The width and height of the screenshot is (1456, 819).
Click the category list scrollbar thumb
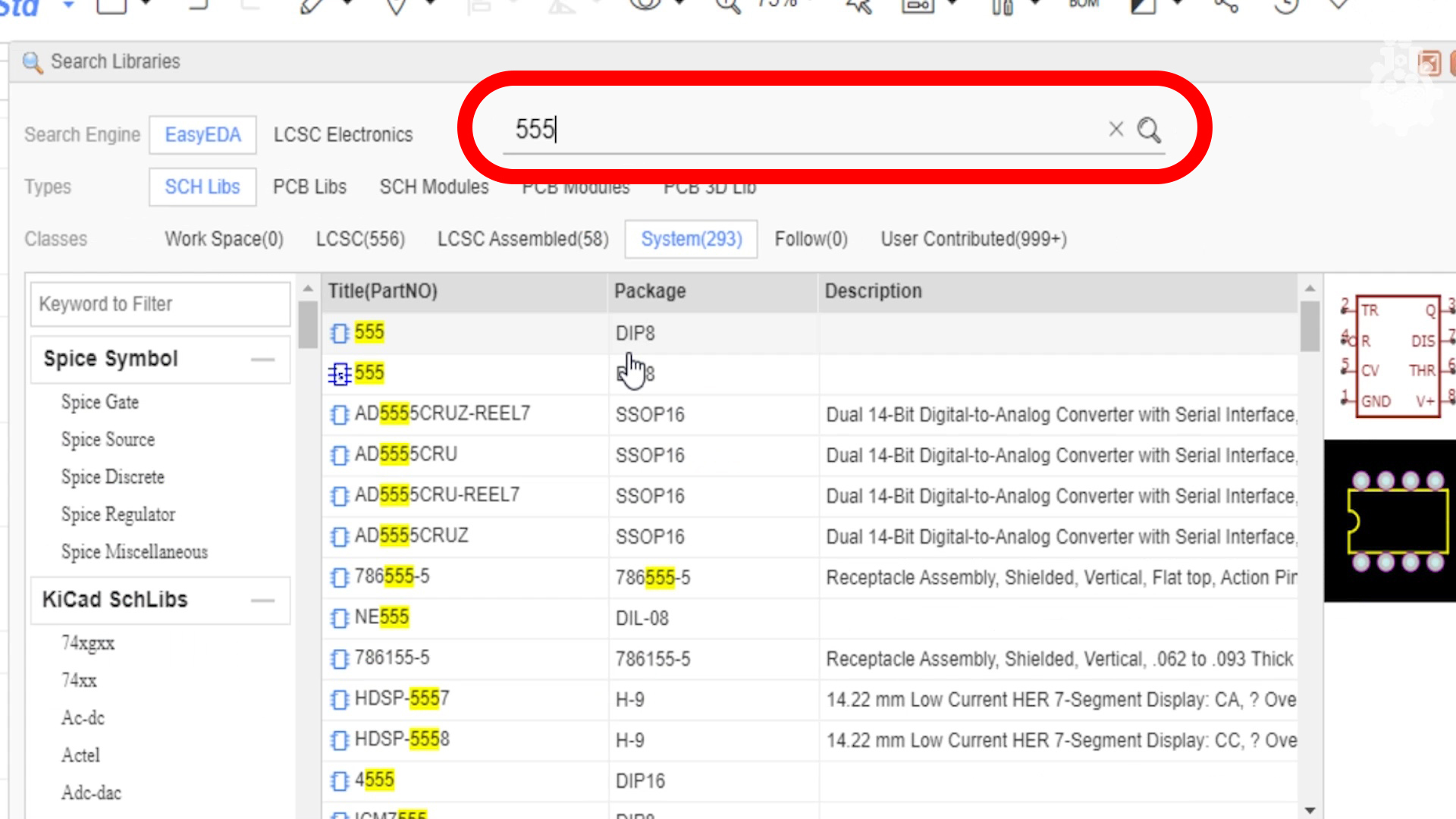point(308,324)
